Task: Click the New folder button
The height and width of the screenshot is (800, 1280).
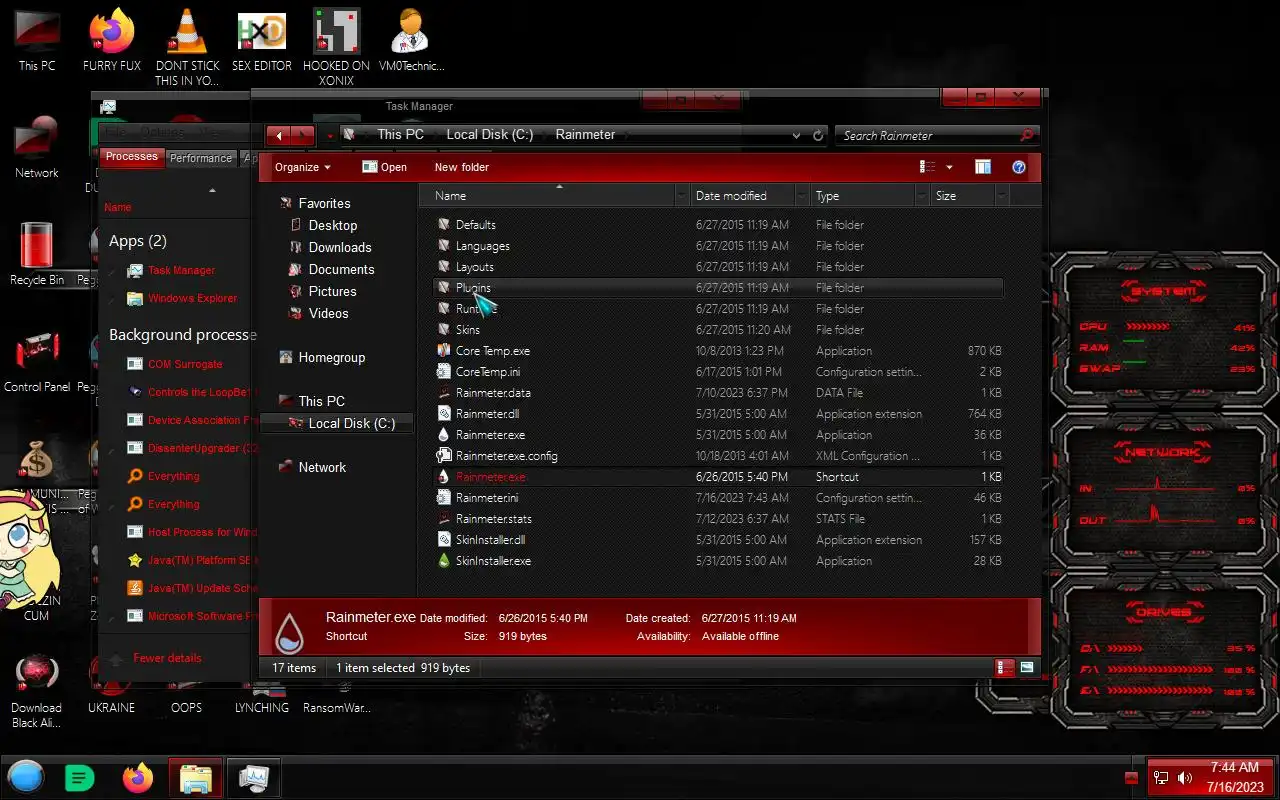Action: point(462,167)
